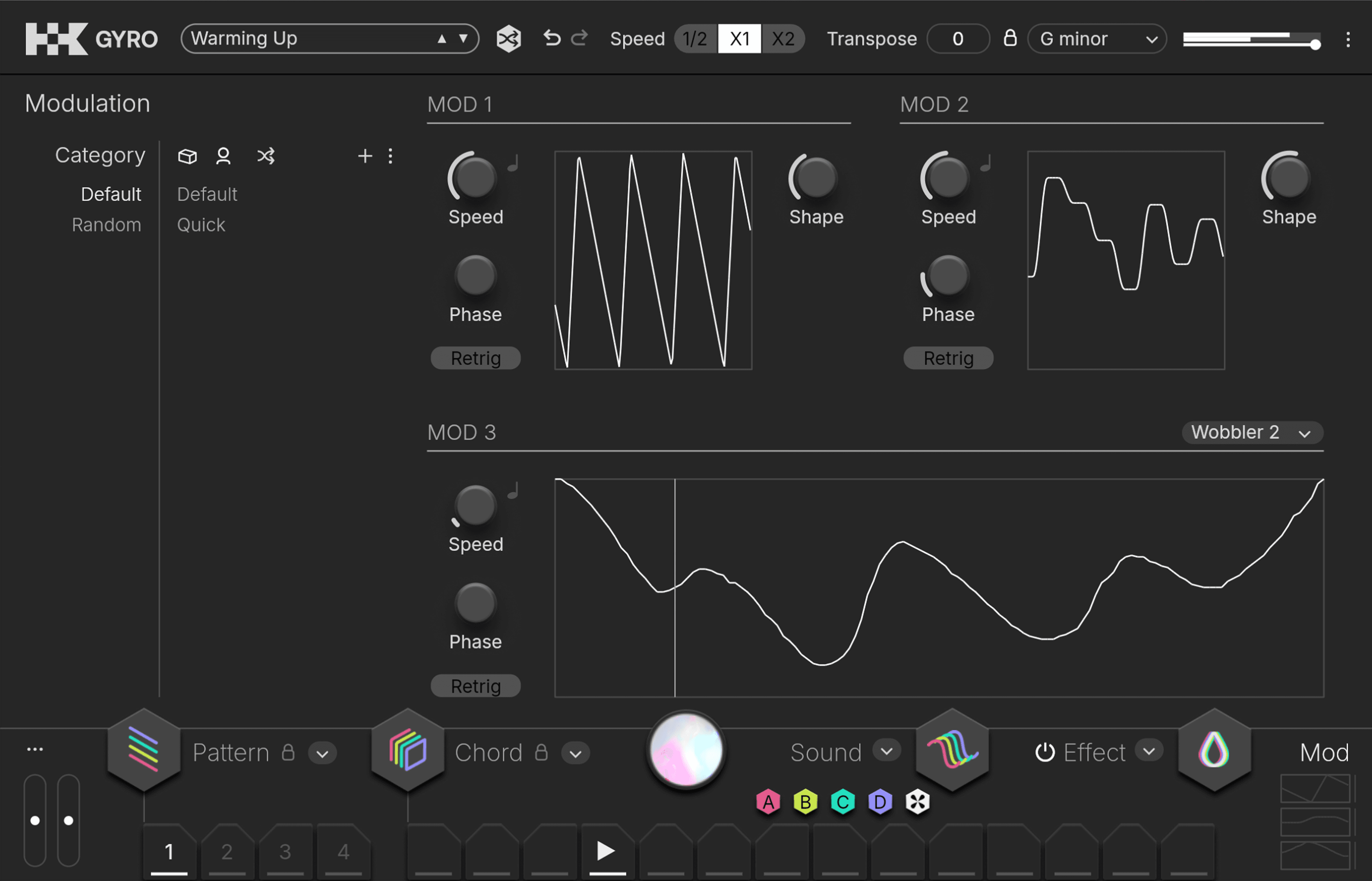Open the Pattern hexagon section

144,750
